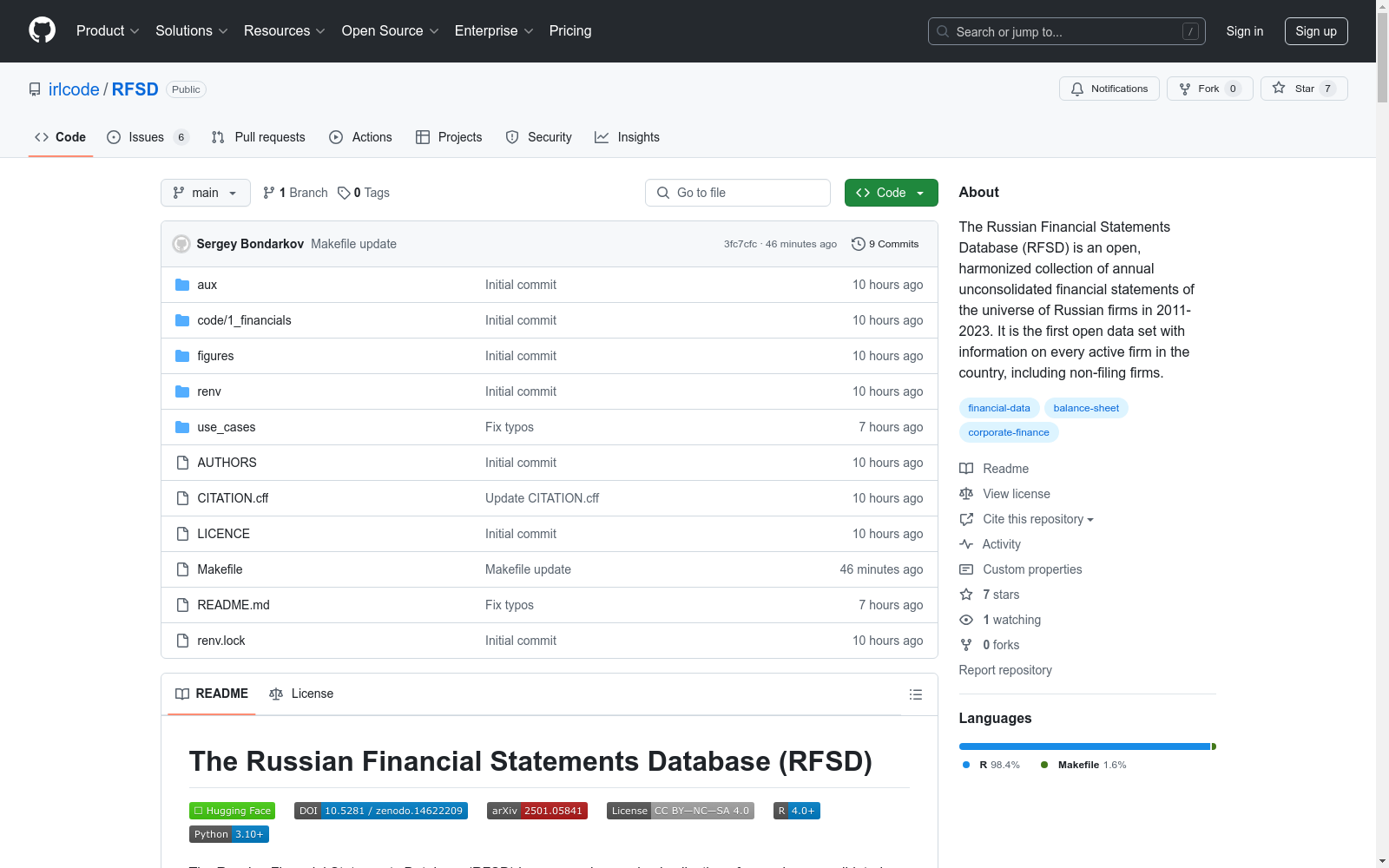Click the search magnifier icon in header

(x=943, y=31)
